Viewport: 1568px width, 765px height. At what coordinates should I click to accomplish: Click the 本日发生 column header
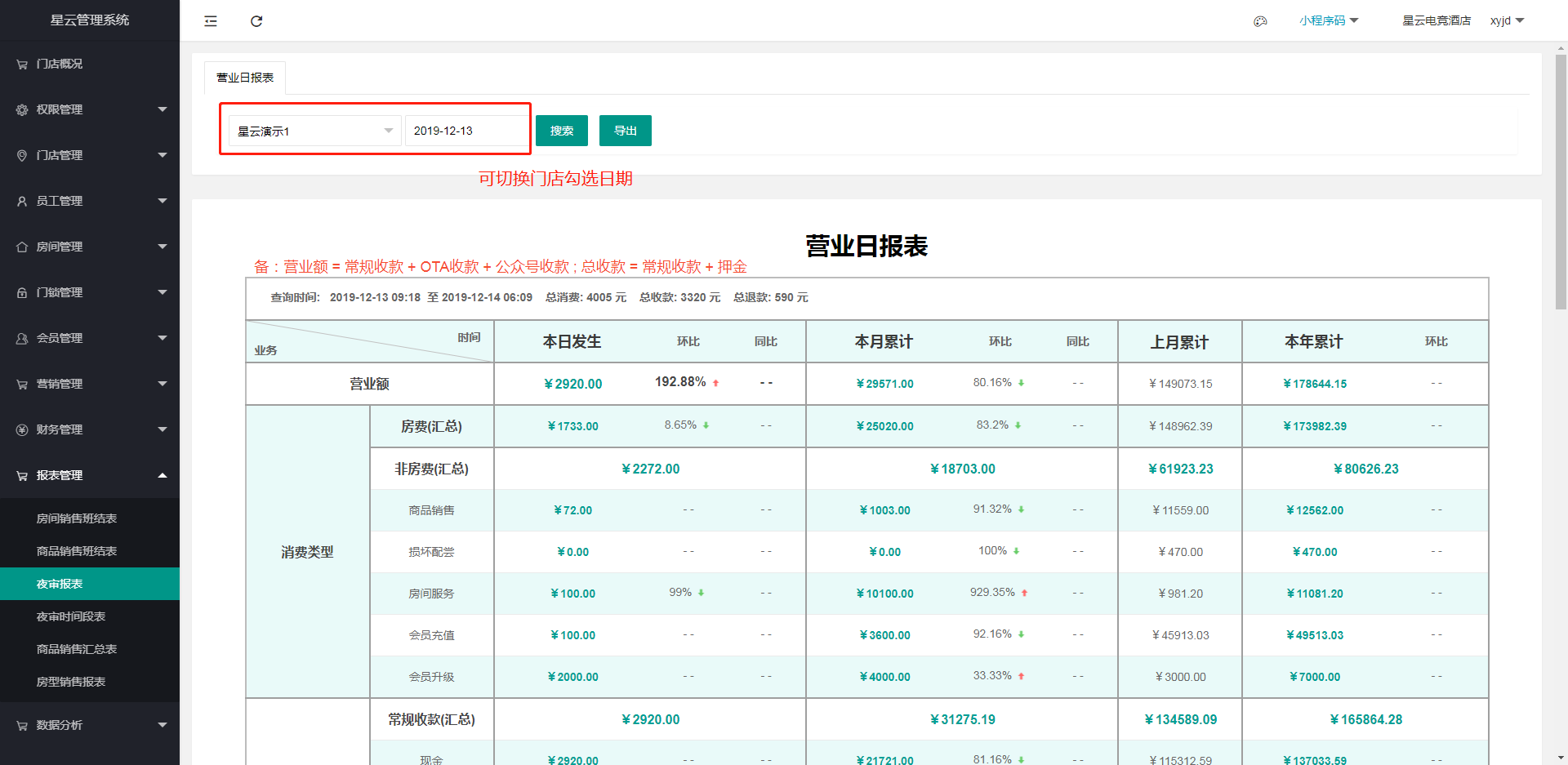[572, 342]
